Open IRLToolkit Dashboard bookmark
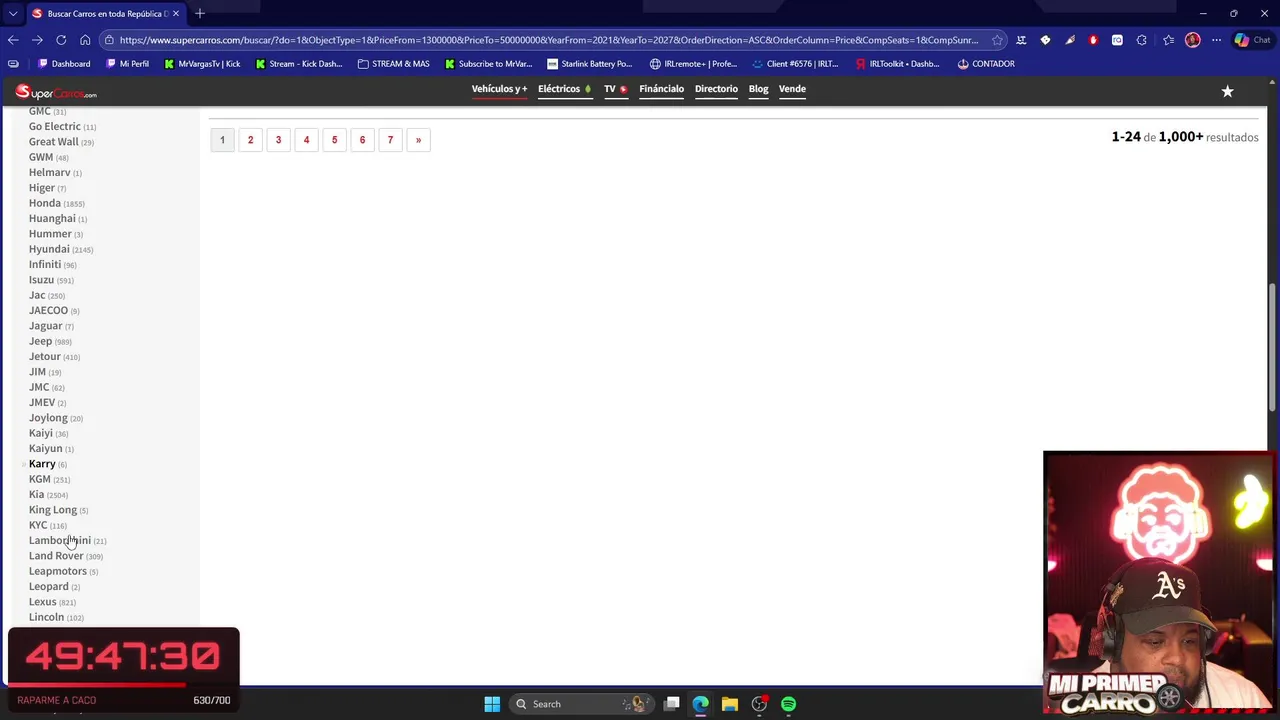The width and height of the screenshot is (1280, 720). [897, 64]
